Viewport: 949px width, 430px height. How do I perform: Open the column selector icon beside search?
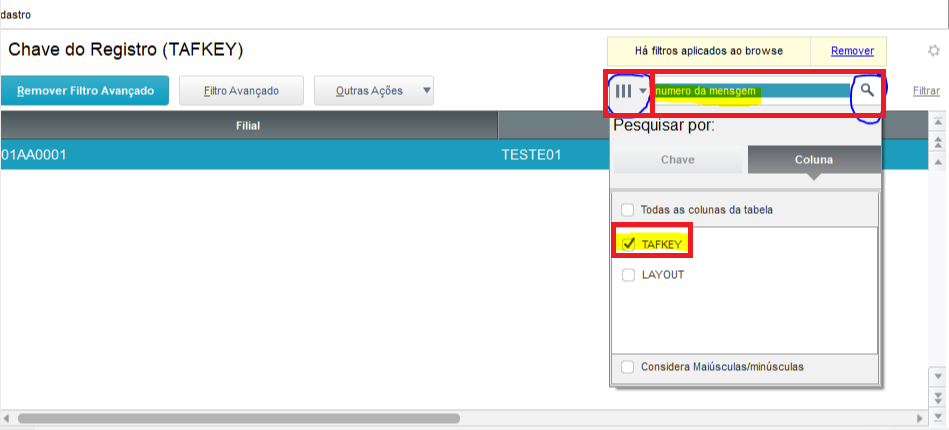629,91
